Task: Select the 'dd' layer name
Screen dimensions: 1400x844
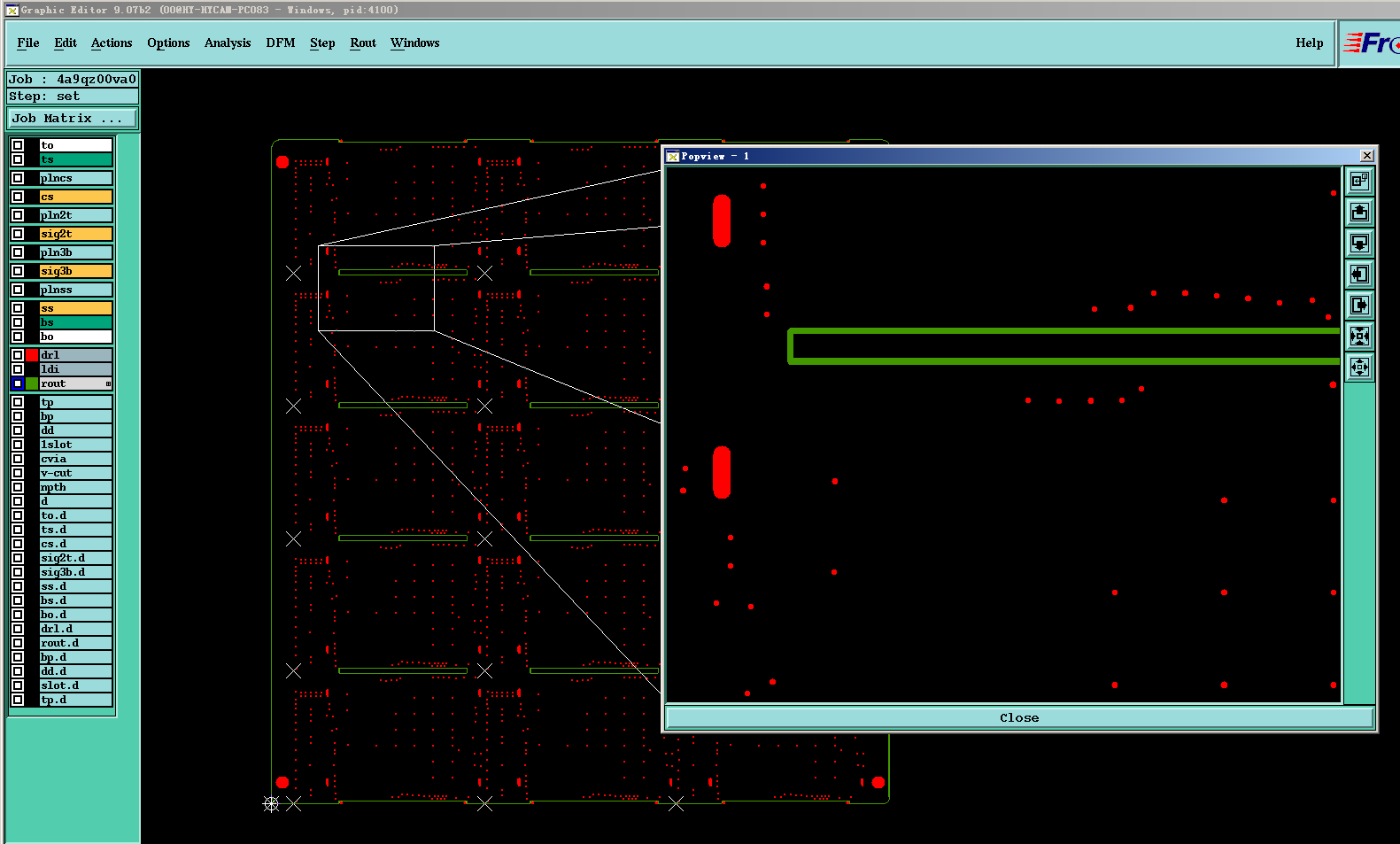Action: pyautogui.click(x=76, y=430)
